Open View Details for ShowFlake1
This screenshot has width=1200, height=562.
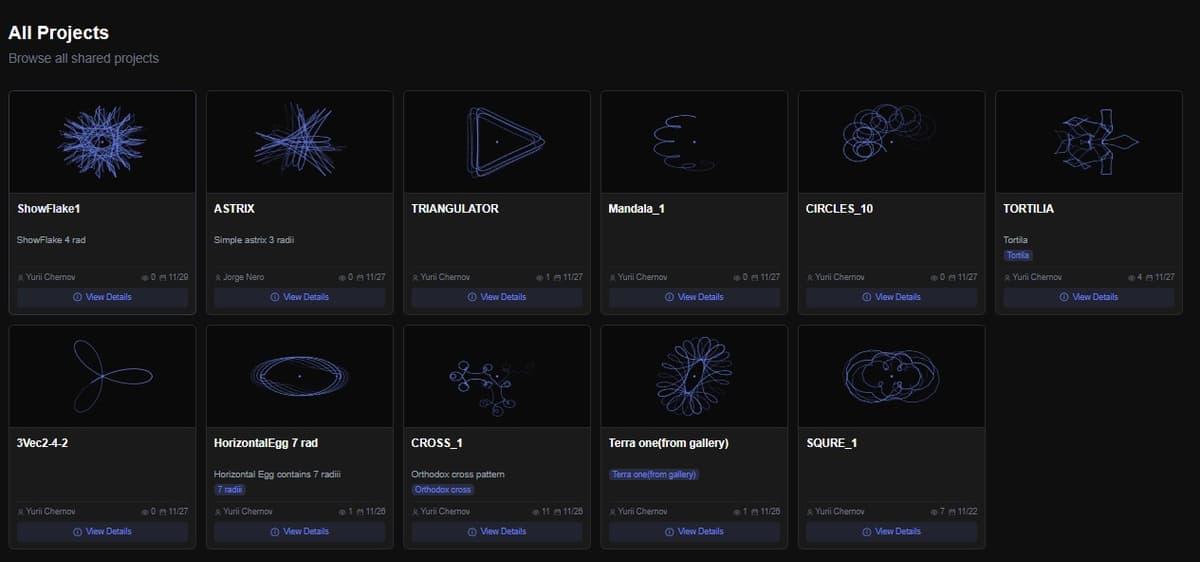(x=102, y=297)
